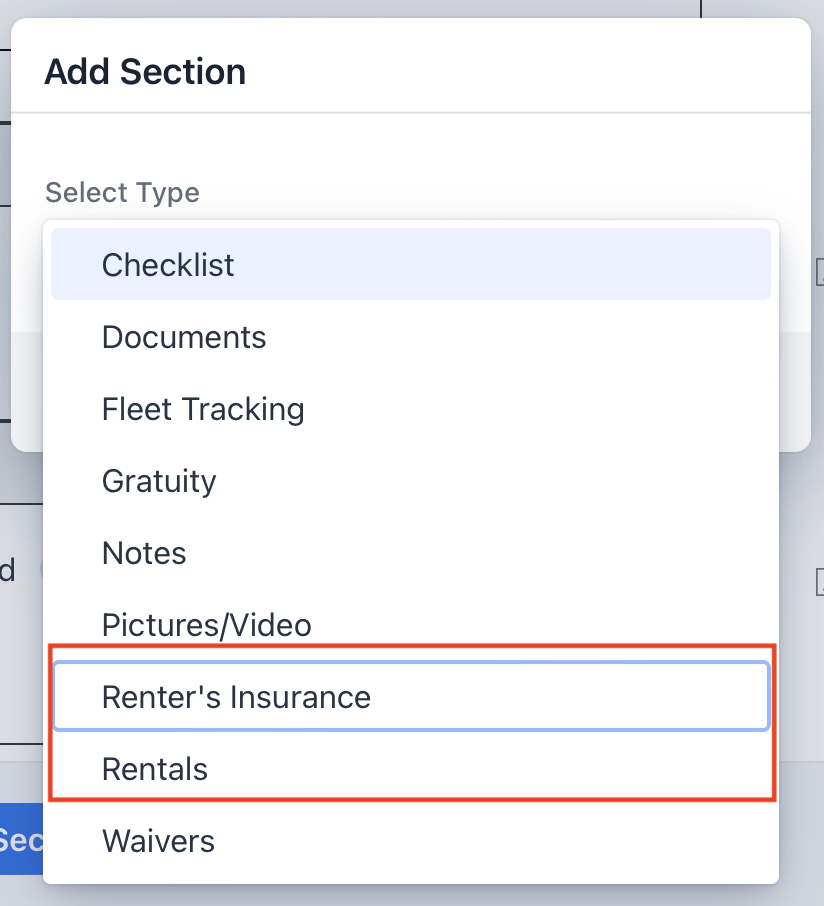This screenshot has height=906, width=824.
Task: Select the highlighted Checklist option
Action: coord(411,264)
